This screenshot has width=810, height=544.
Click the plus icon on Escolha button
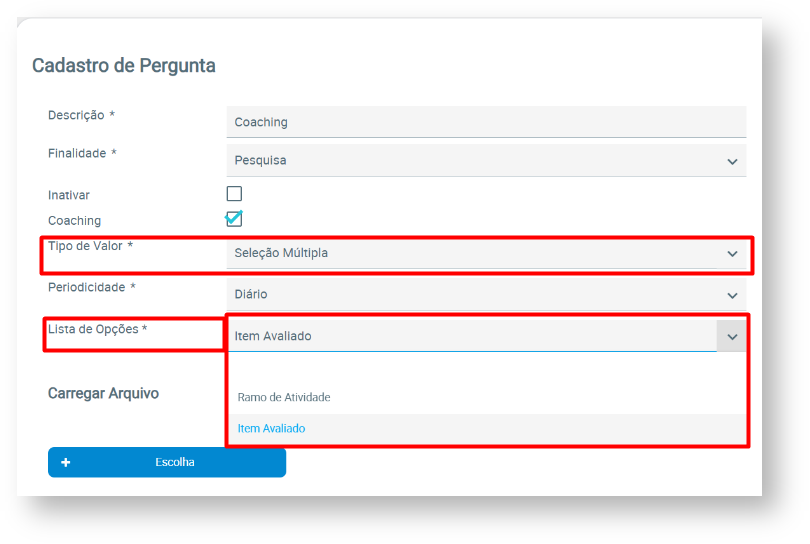click(x=66, y=462)
